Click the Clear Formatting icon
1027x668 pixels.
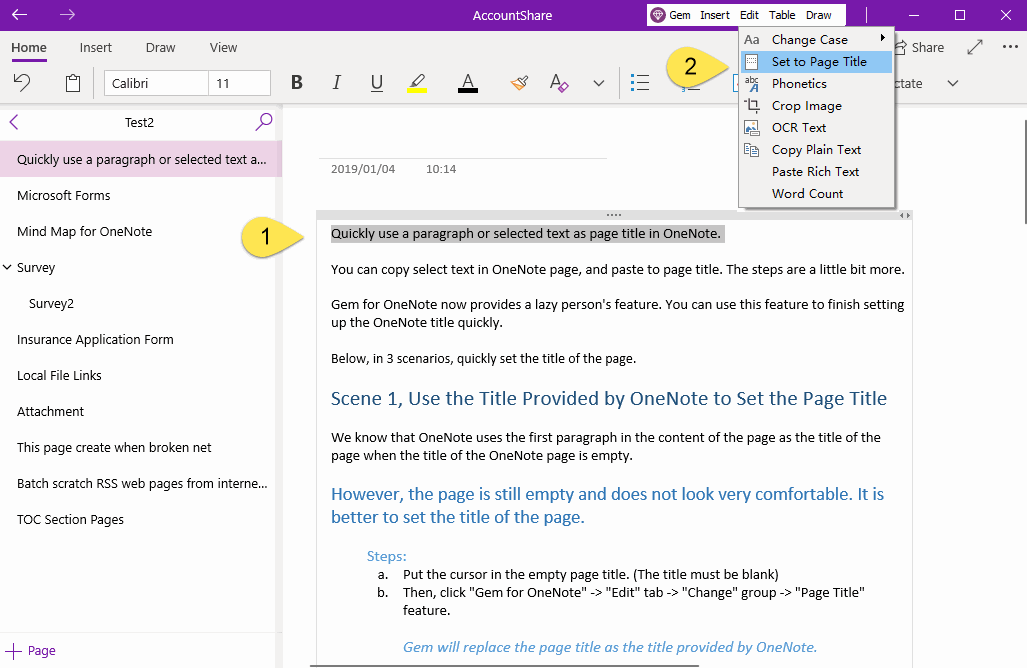point(559,83)
